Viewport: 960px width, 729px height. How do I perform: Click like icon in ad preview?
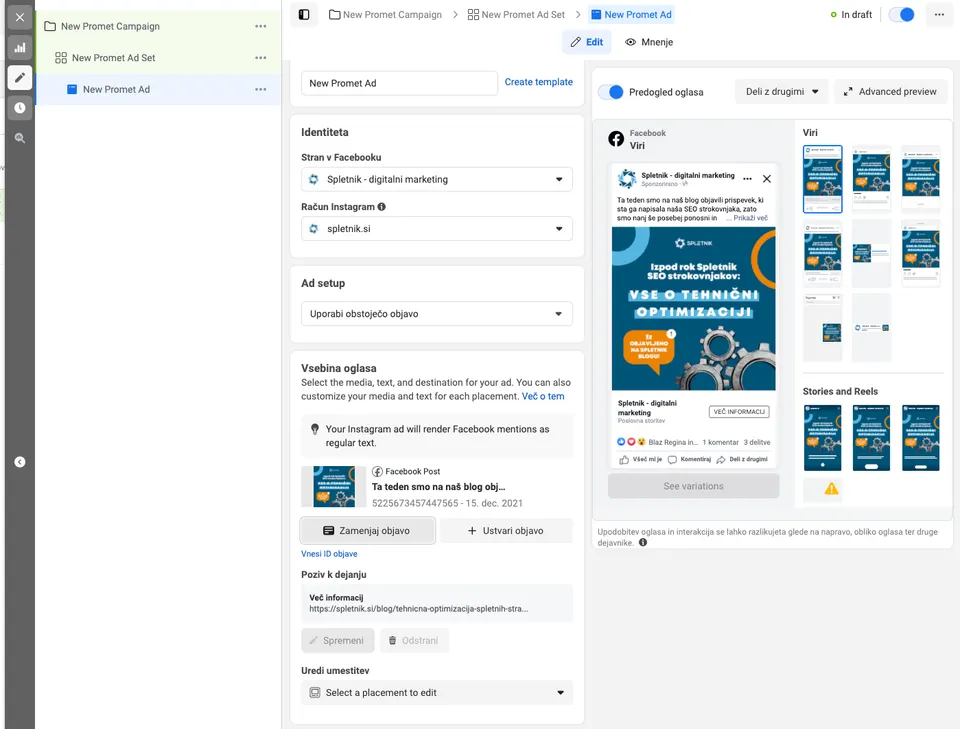[x=624, y=460]
